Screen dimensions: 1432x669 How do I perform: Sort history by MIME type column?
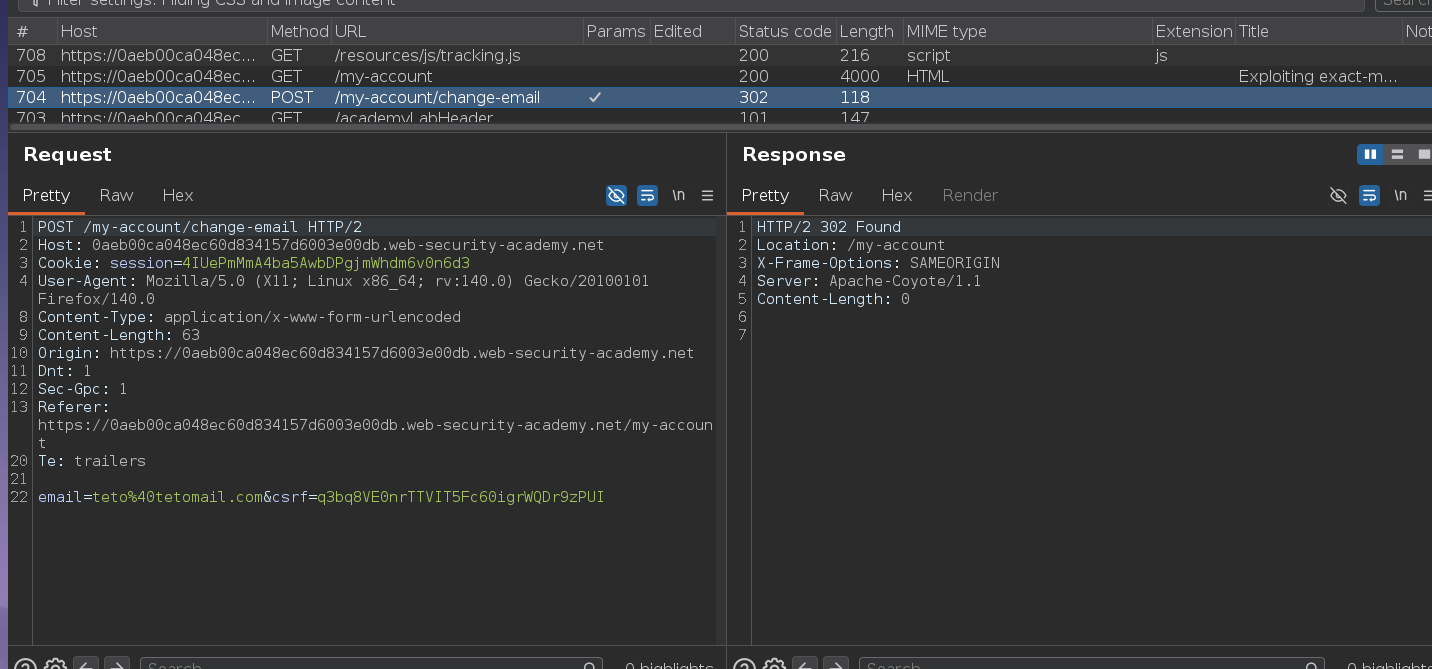coord(1026,31)
